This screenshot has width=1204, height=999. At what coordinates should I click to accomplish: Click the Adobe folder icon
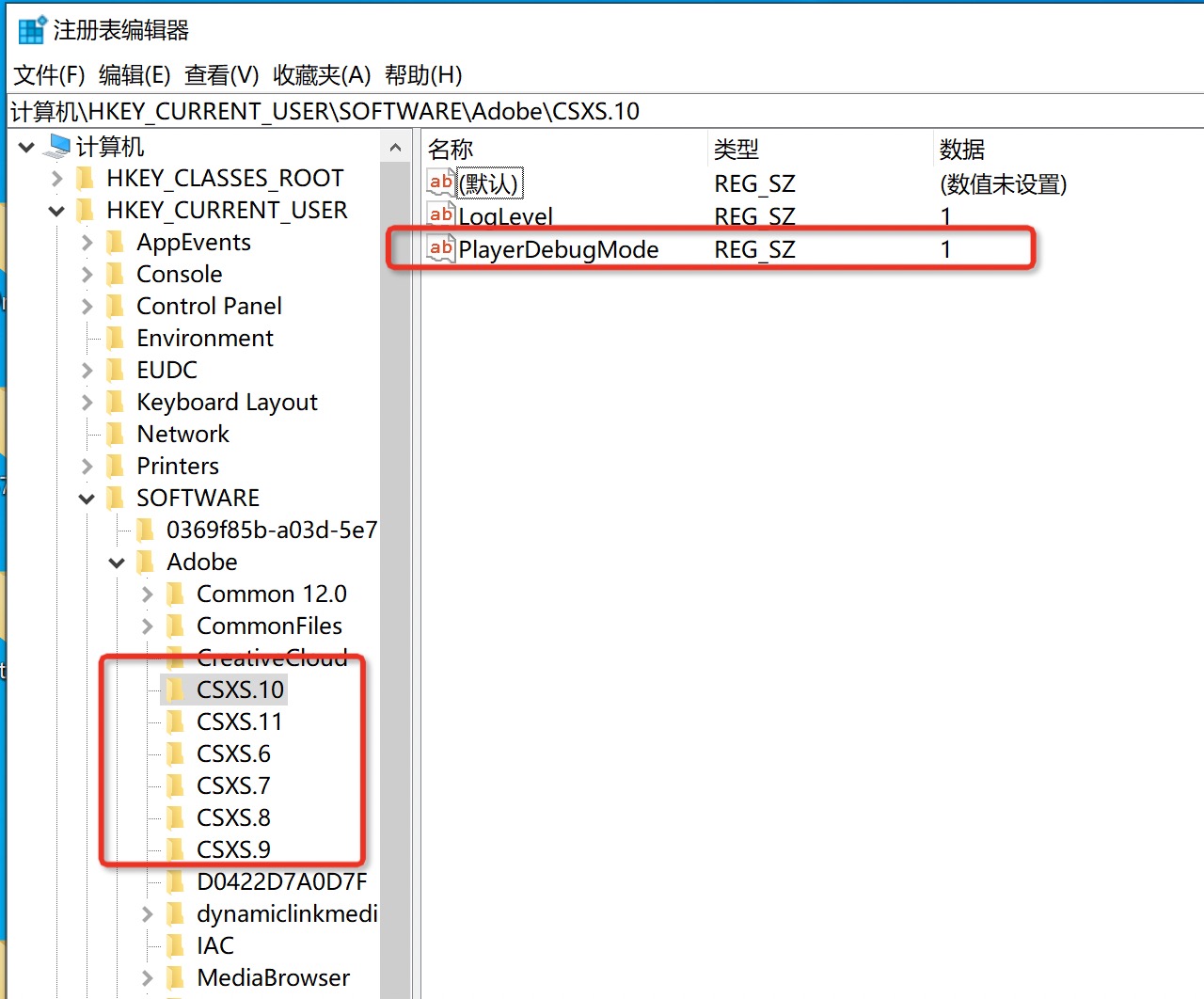click(146, 563)
